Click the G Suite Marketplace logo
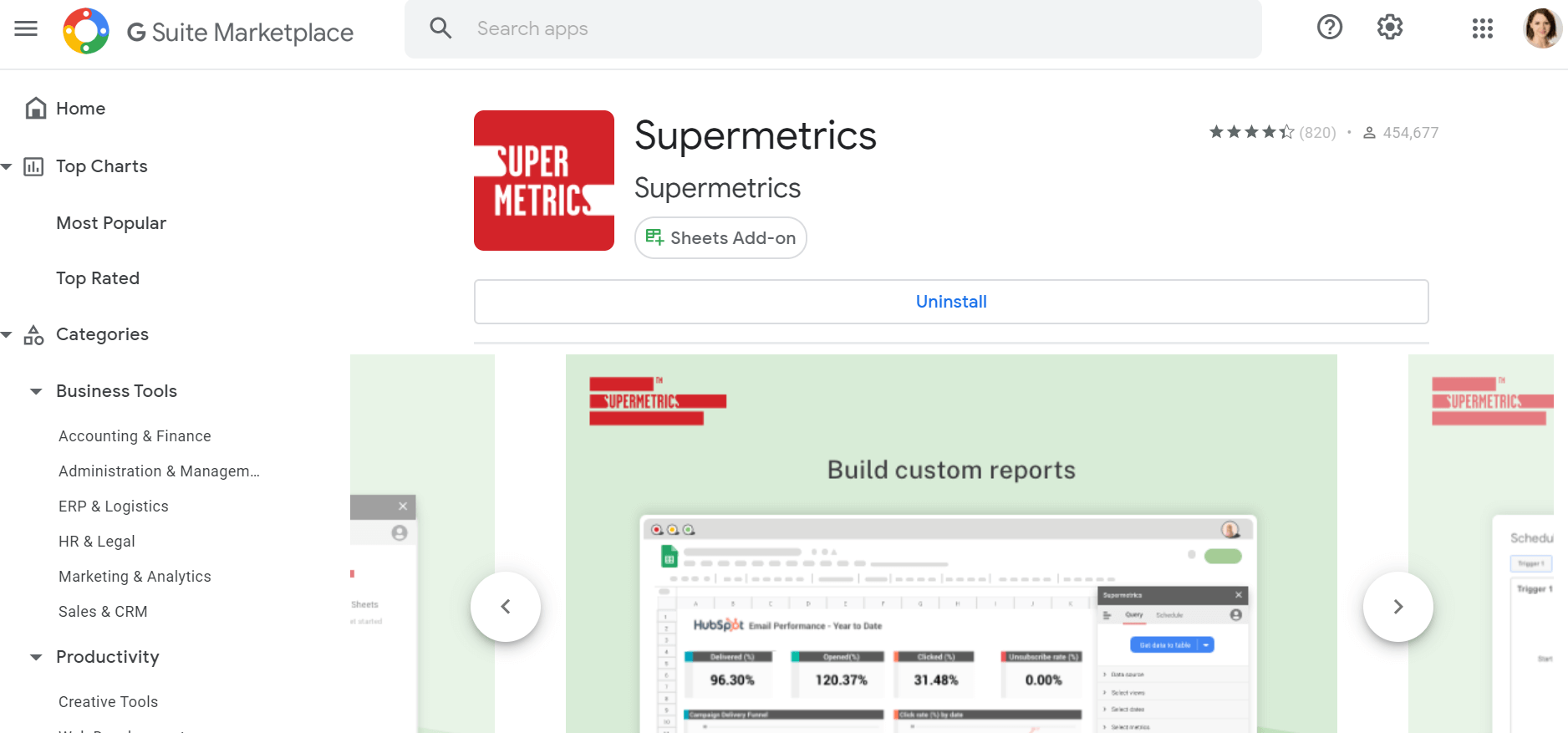The height and width of the screenshot is (733, 1568). (x=86, y=31)
